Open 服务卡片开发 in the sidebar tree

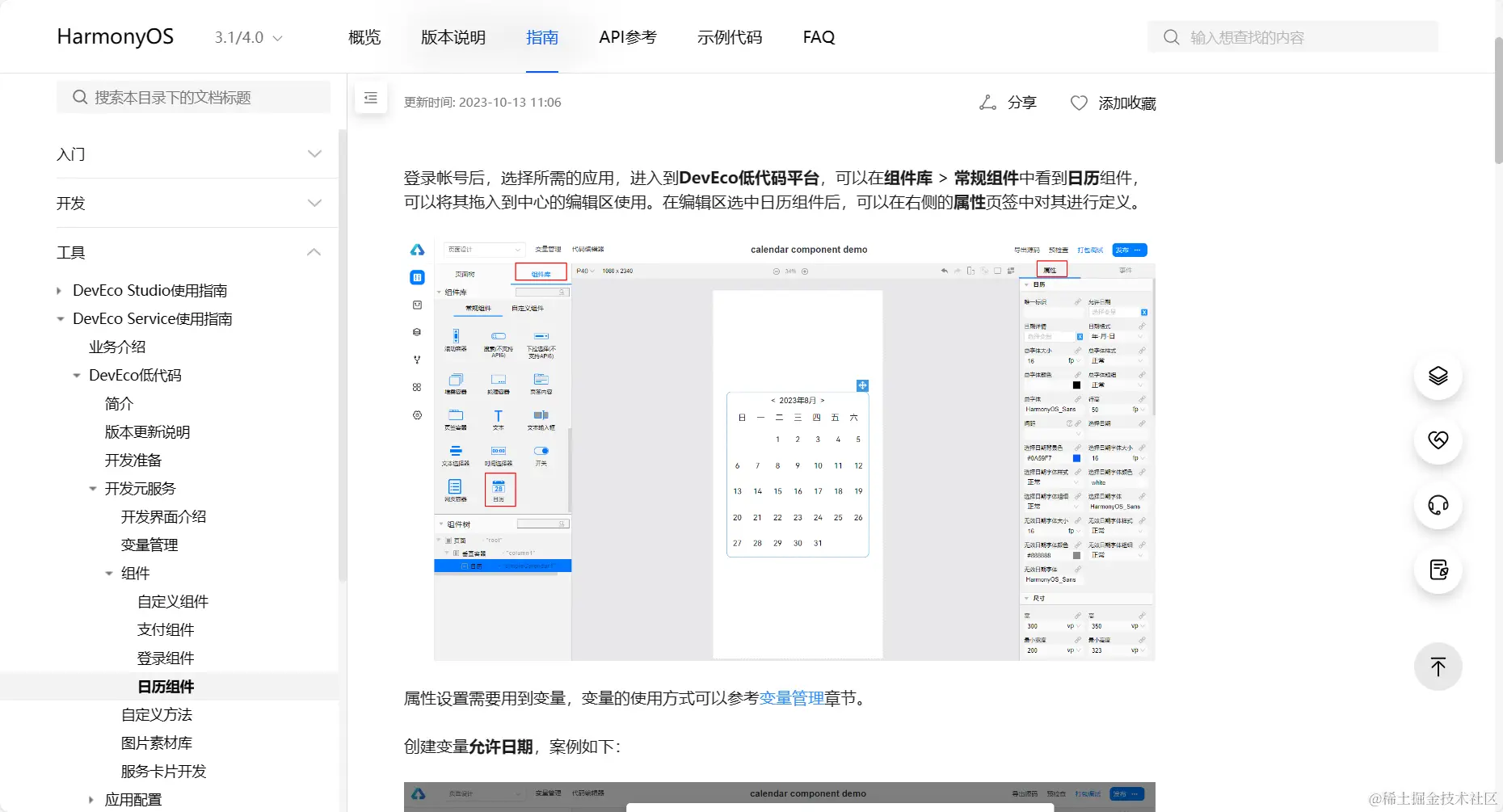pos(163,772)
